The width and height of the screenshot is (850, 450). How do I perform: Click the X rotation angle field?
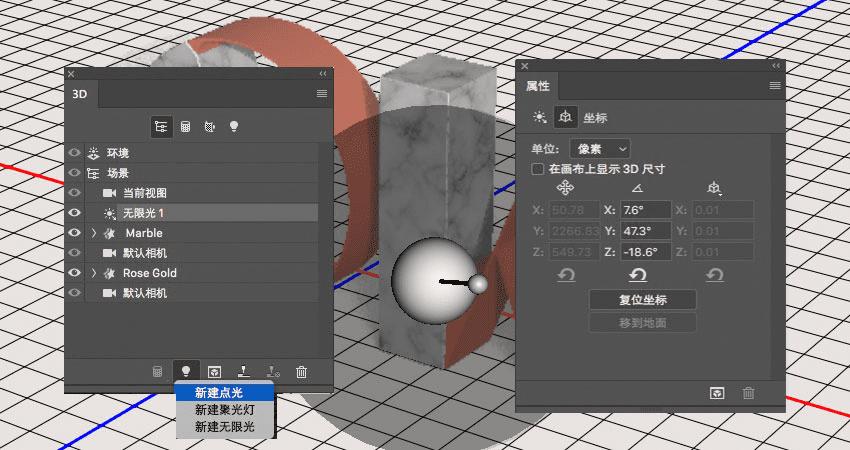(x=644, y=210)
